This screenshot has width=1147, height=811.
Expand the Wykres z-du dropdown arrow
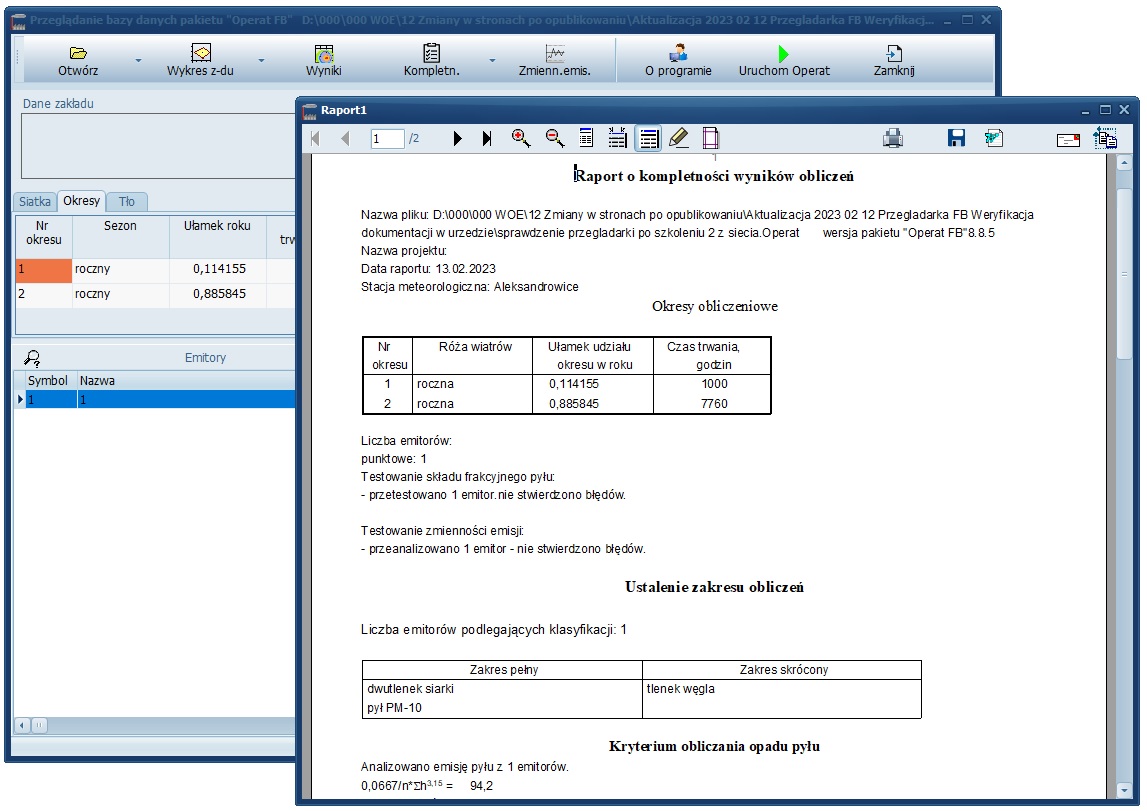[x=261, y=61]
